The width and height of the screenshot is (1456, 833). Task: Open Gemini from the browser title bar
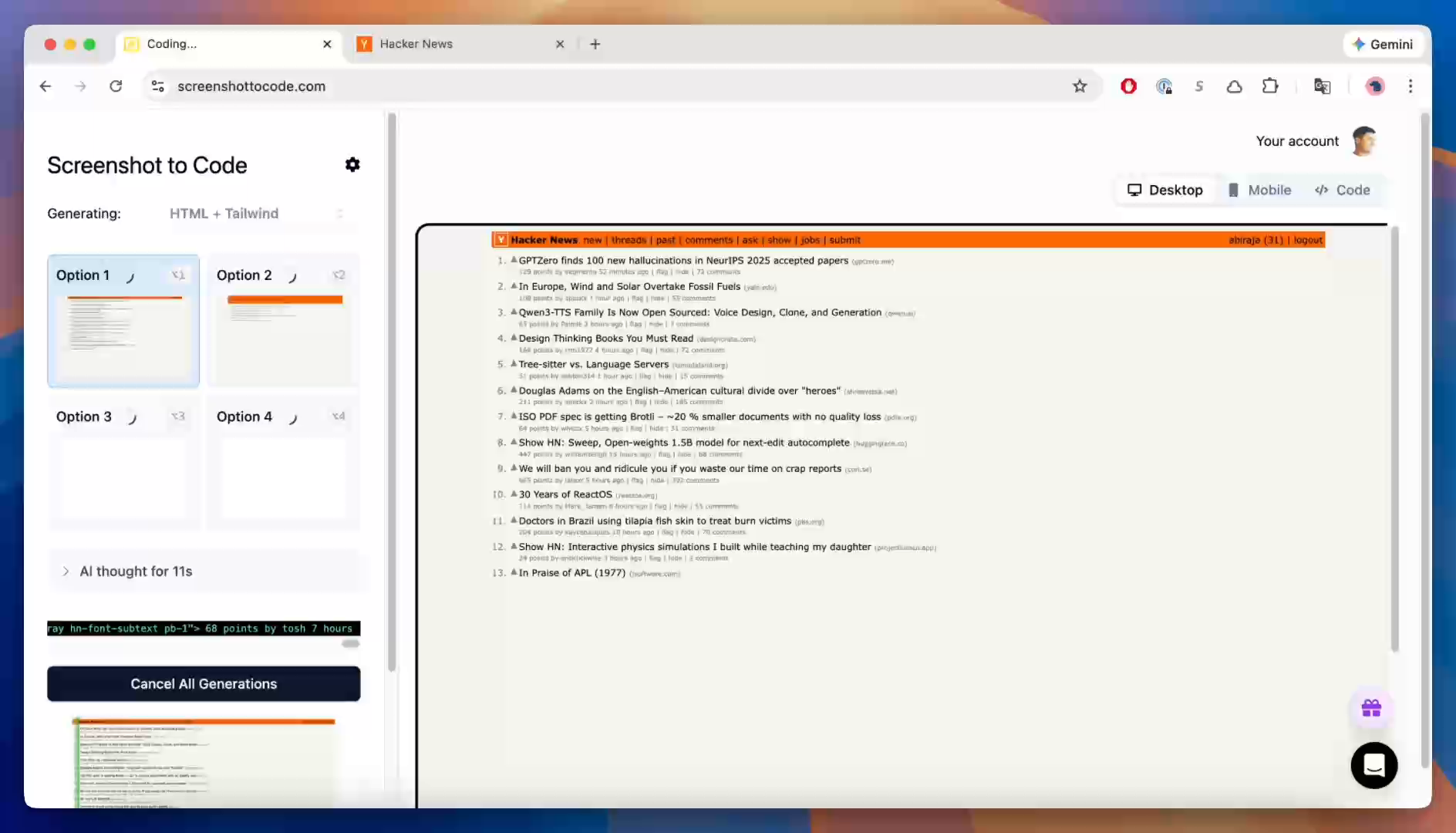(1384, 44)
